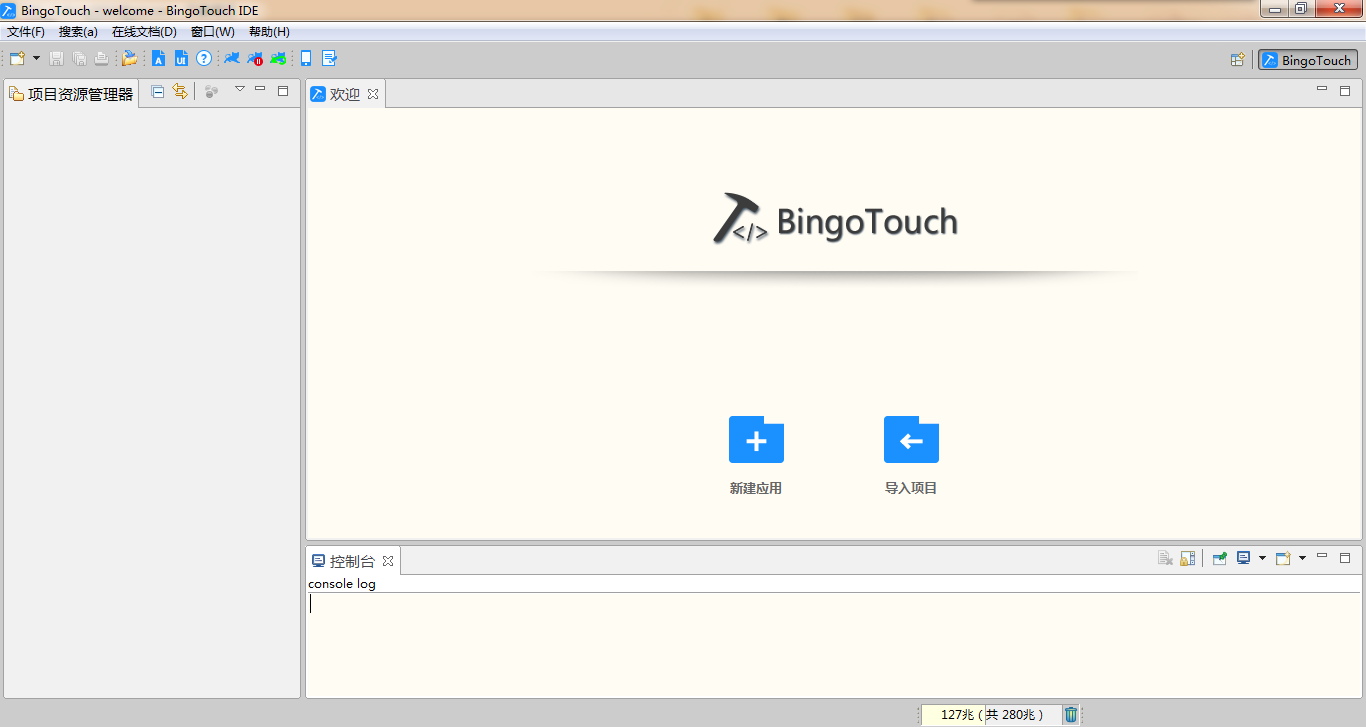The image size is (1366, 727).
Task: Click the heap memory status bar 127兆
Action: point(989,714)
